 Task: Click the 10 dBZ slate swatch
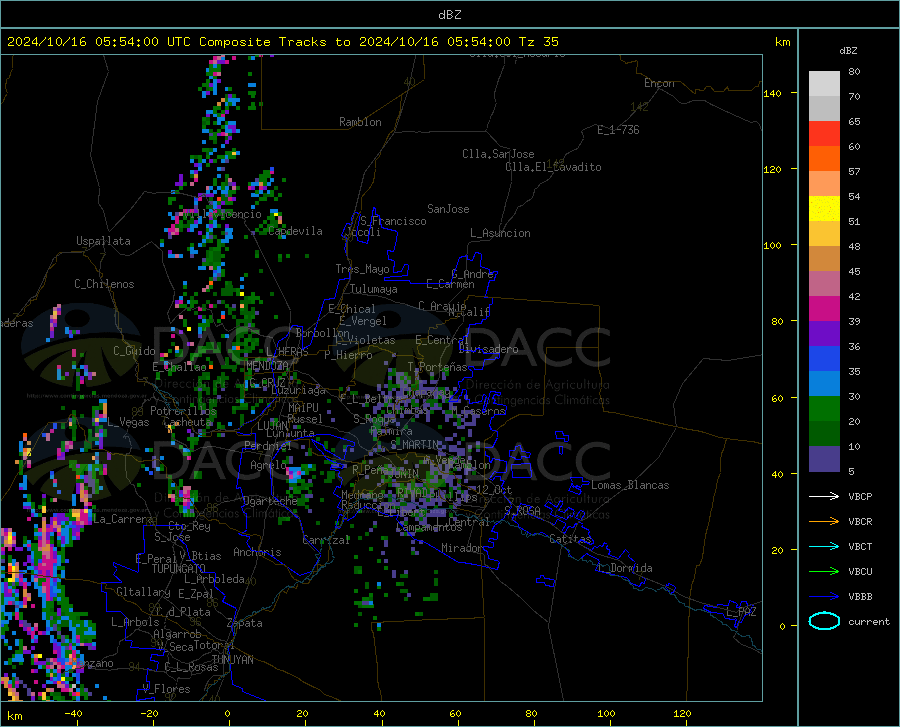click(824, 459)
